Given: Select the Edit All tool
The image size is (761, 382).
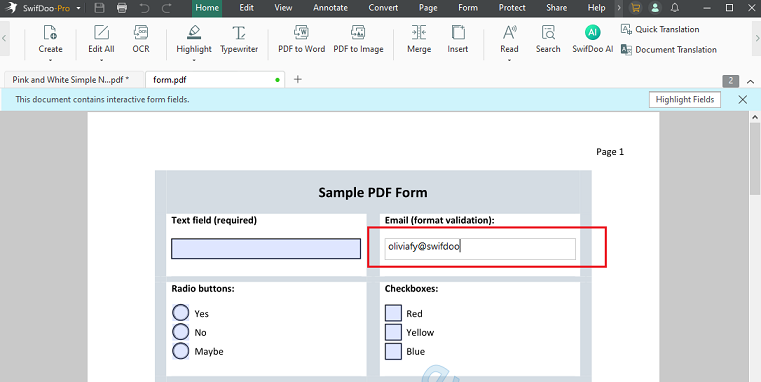Looking at the screenshot, I should pos(101,39).
